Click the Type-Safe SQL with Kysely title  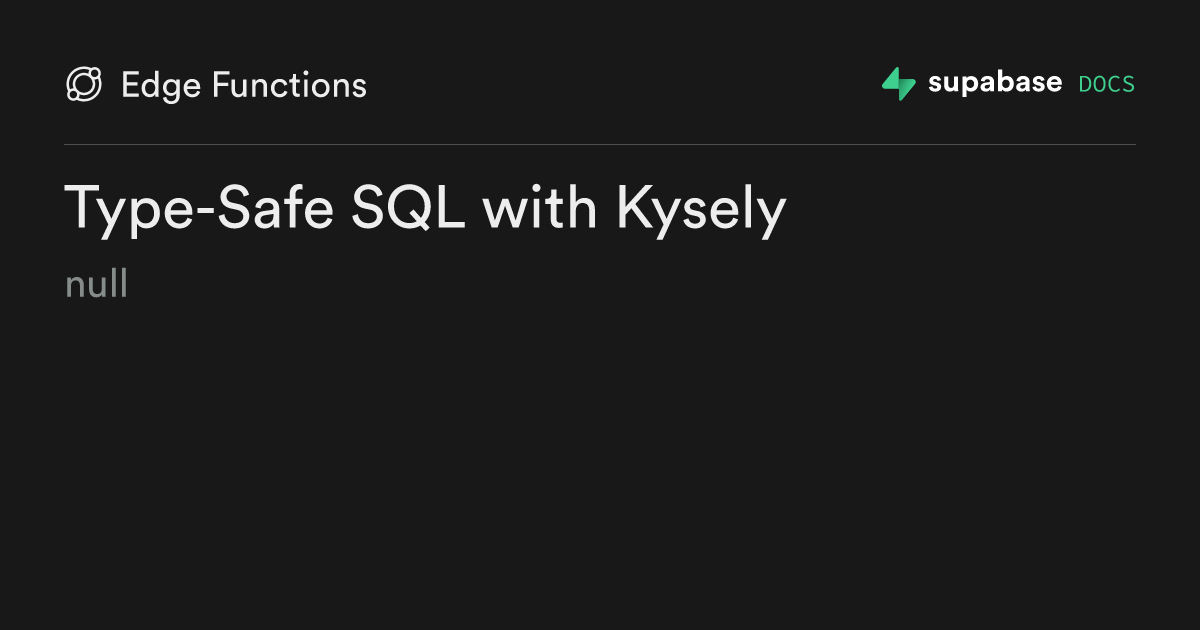pyautogui.click(x=426, y=211)
